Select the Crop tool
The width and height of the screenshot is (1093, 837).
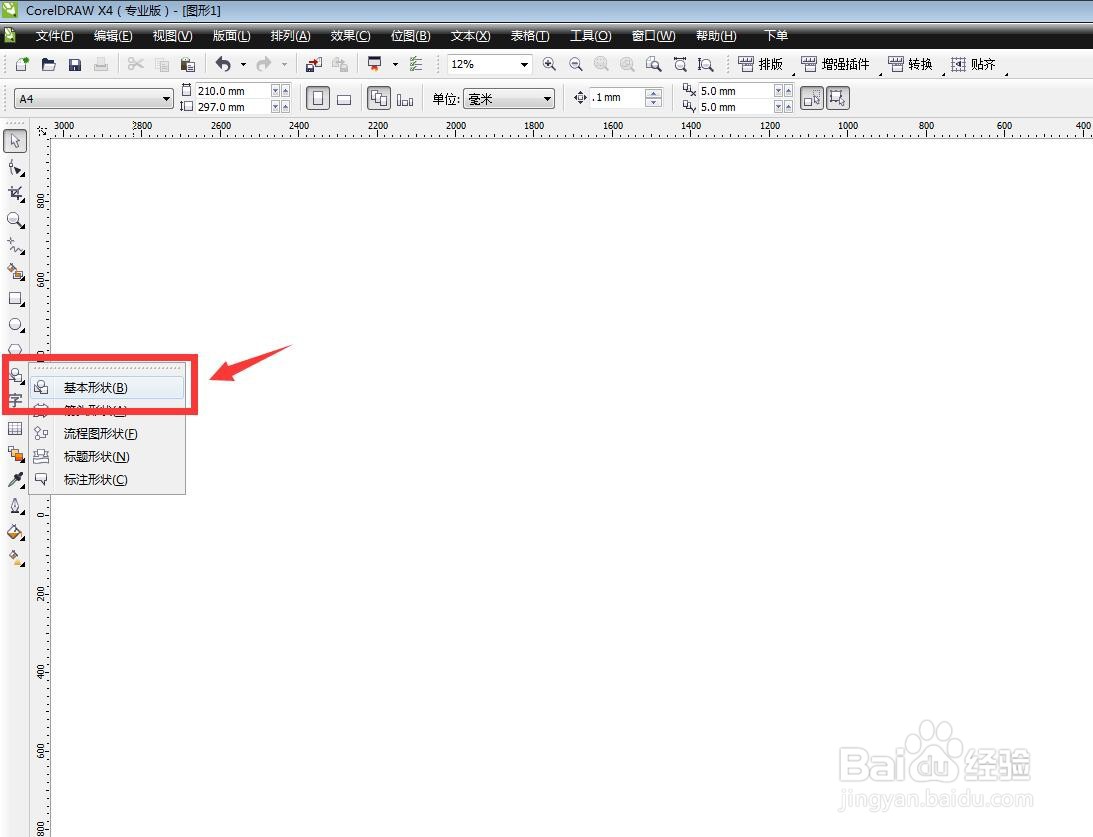click(x=15, y=194)
